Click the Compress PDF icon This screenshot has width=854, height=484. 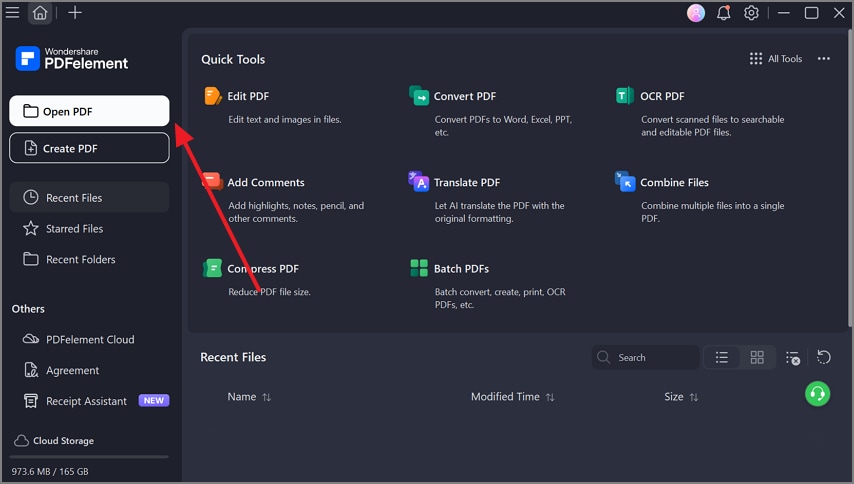tap(212, 268)
